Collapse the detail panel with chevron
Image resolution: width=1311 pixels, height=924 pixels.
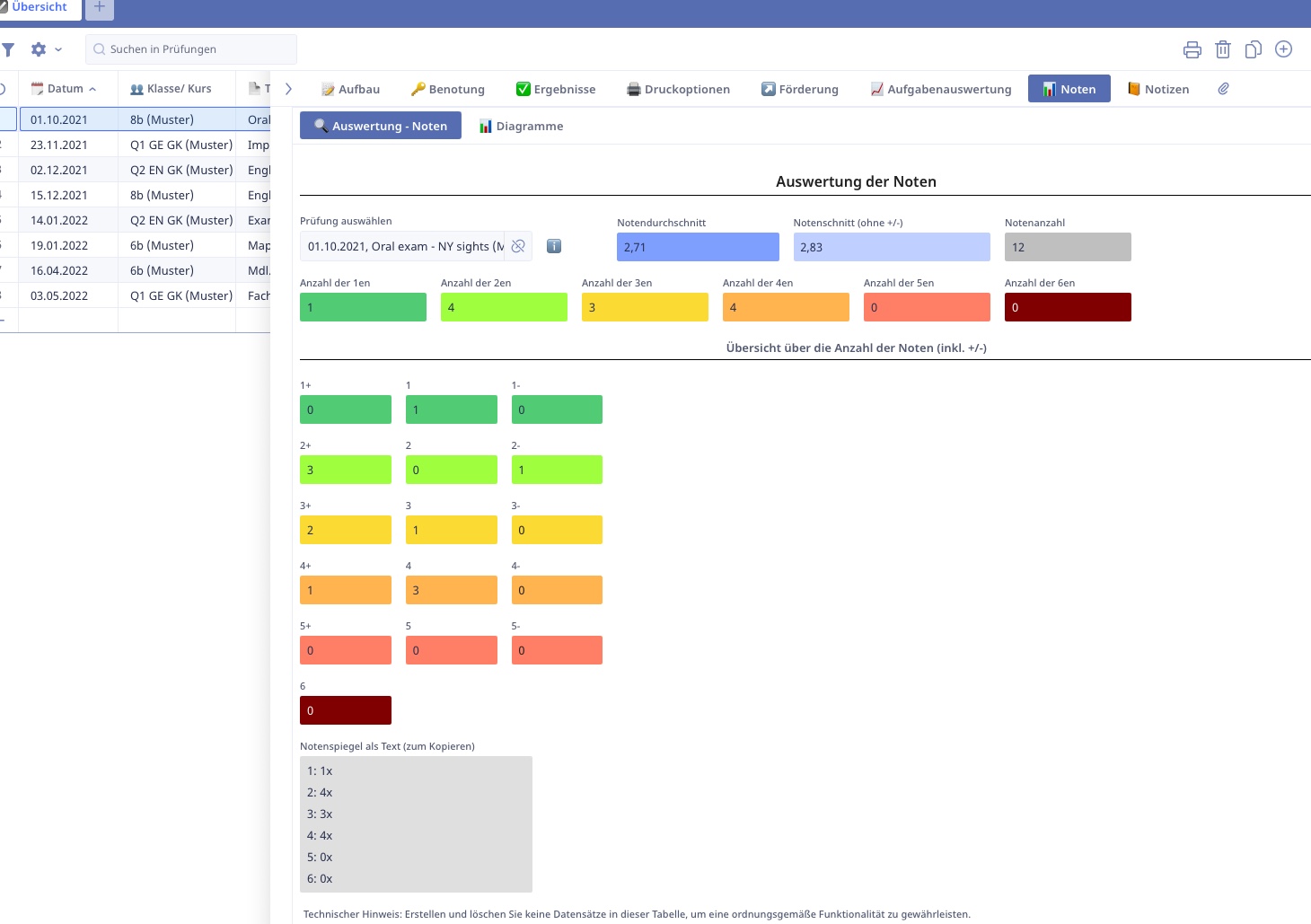coord(288,89)
